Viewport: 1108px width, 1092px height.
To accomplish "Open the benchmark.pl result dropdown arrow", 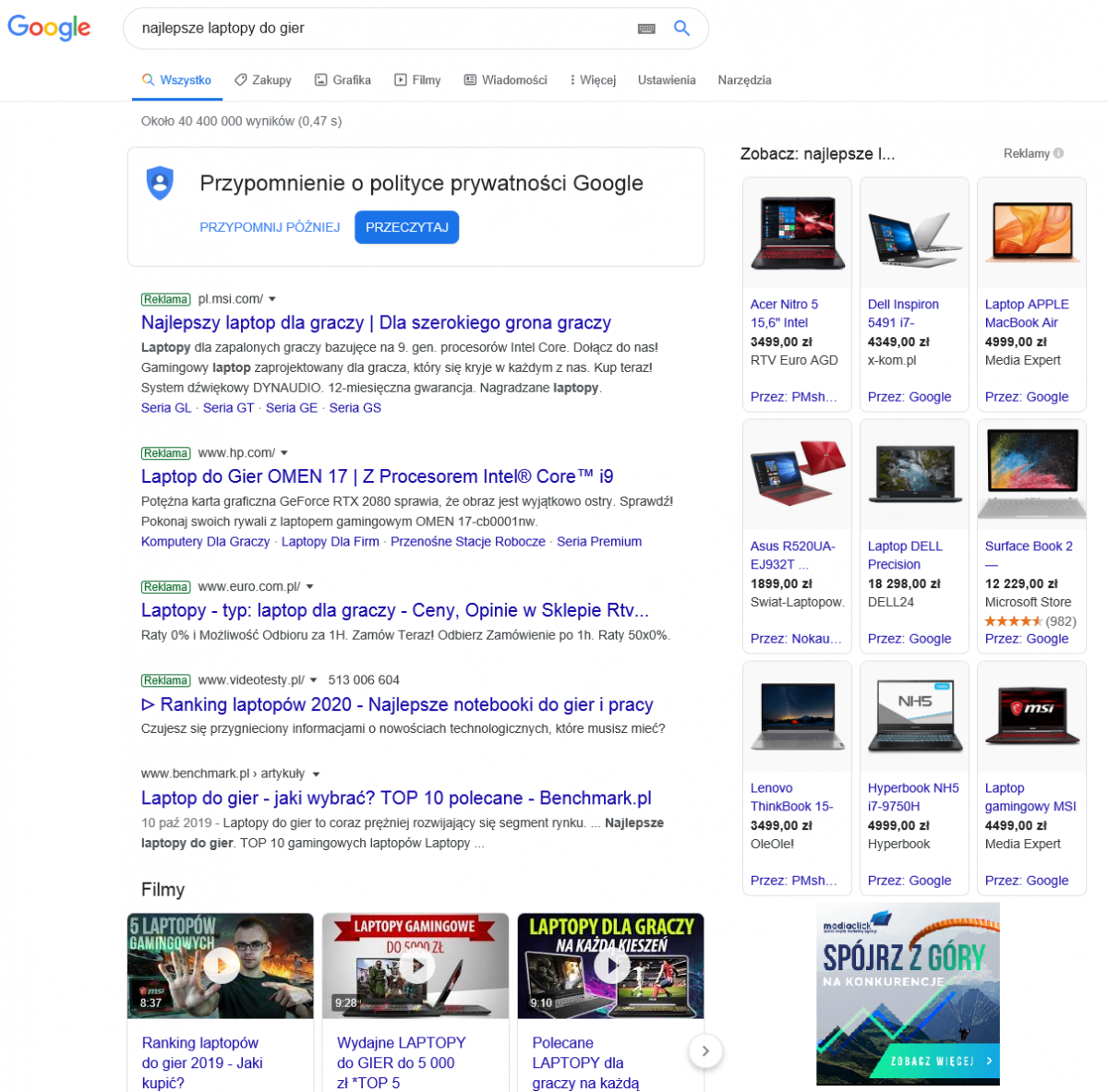I will [x=317, y=774].
